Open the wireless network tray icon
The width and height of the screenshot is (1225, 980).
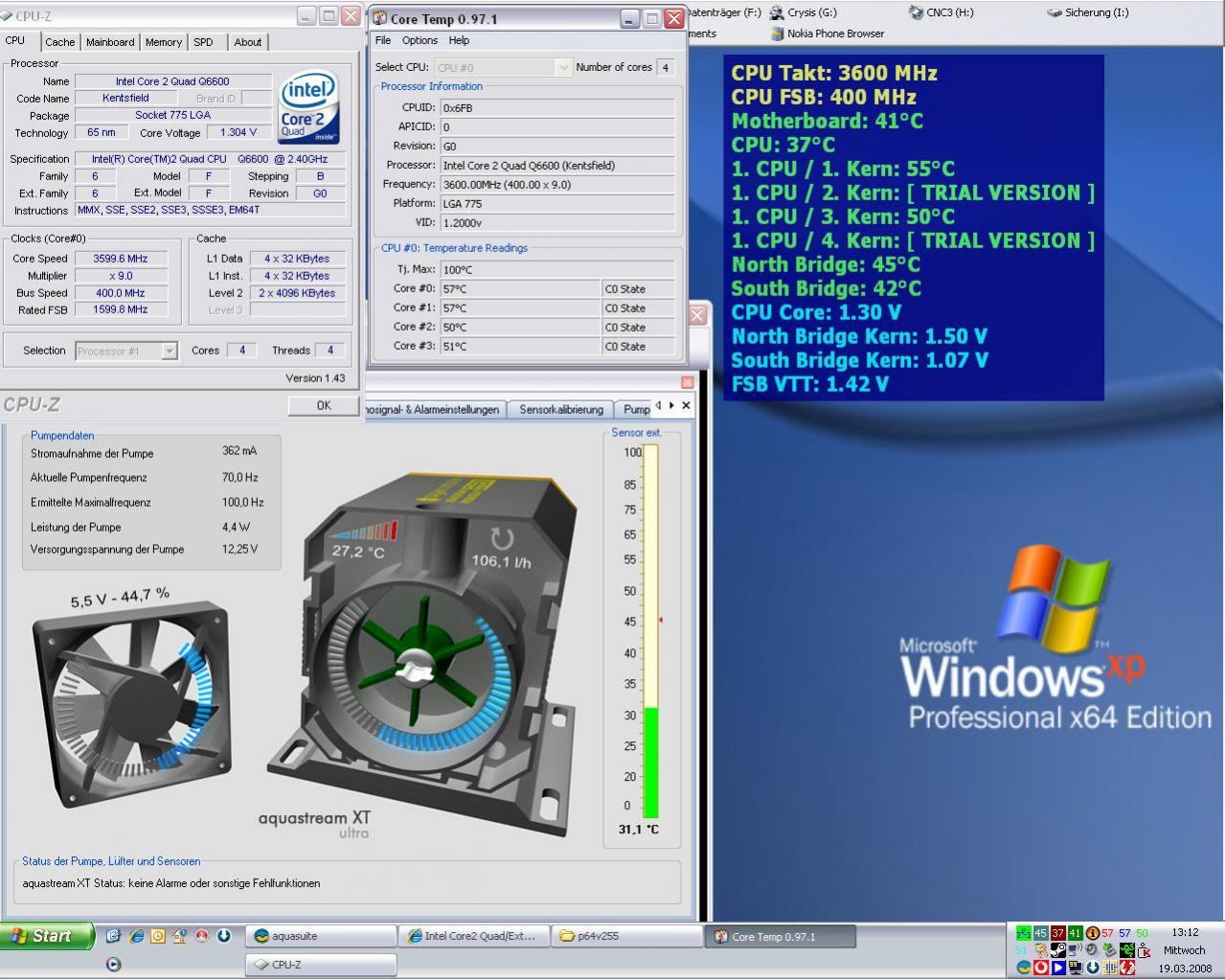click(1076, 950)
